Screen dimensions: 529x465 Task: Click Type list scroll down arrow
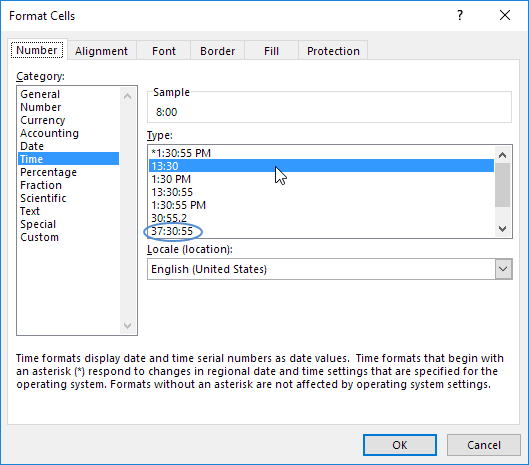(502, 229)
